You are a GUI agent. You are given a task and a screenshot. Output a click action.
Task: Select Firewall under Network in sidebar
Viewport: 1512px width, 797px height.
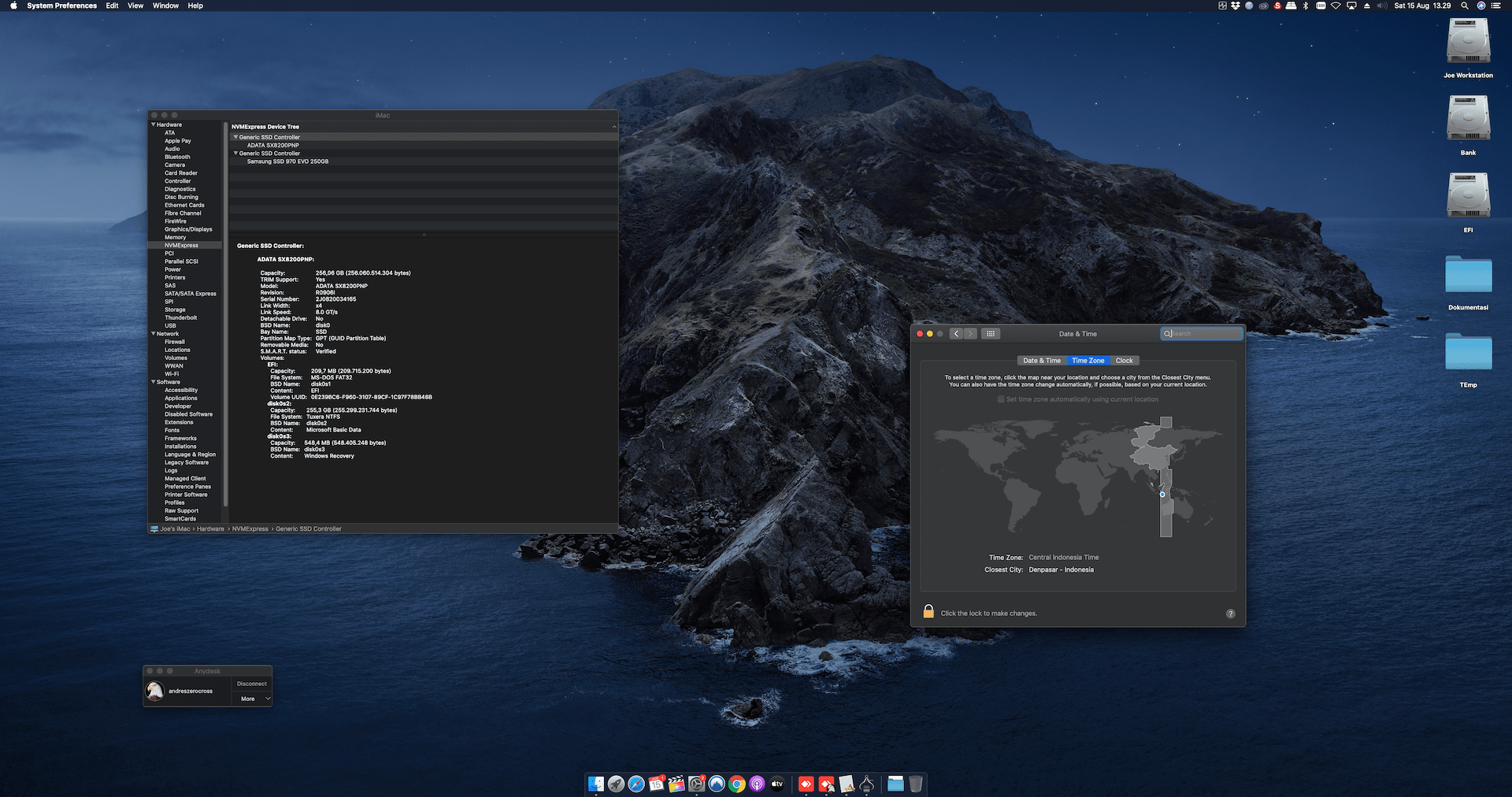click(x=175, y=342)
